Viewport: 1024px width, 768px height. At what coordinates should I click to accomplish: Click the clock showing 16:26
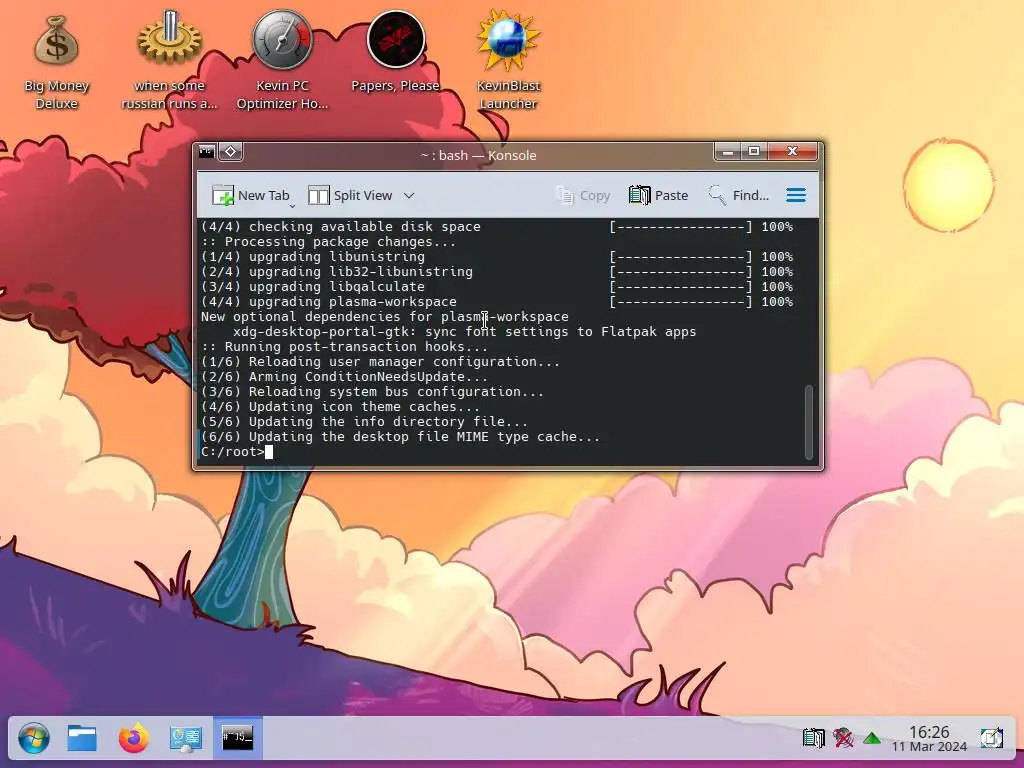point(929,731)
